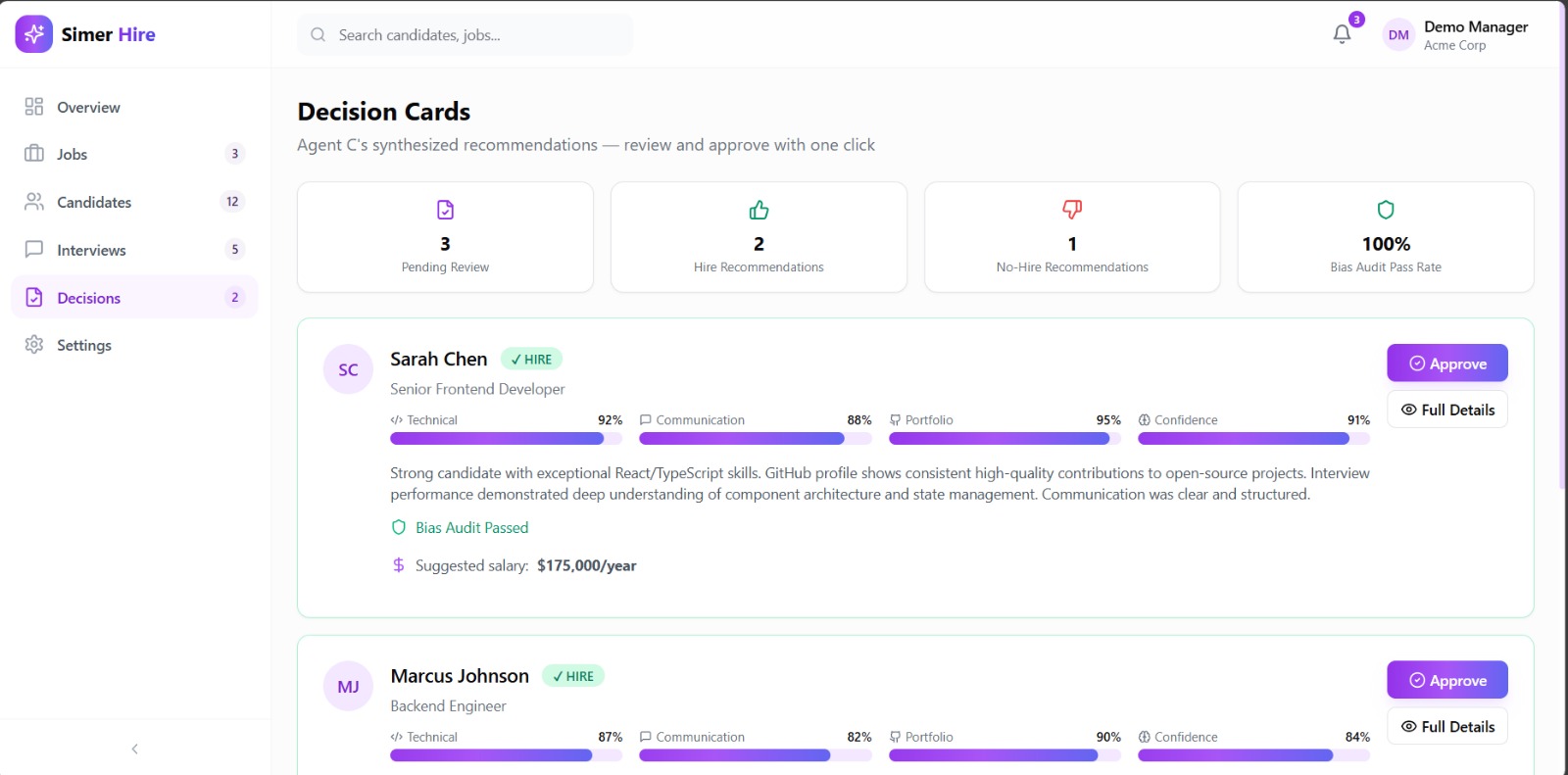This screenshot has height=775, width=1568.
Task: Click the Jobs count badge 3
Action: 234,154
